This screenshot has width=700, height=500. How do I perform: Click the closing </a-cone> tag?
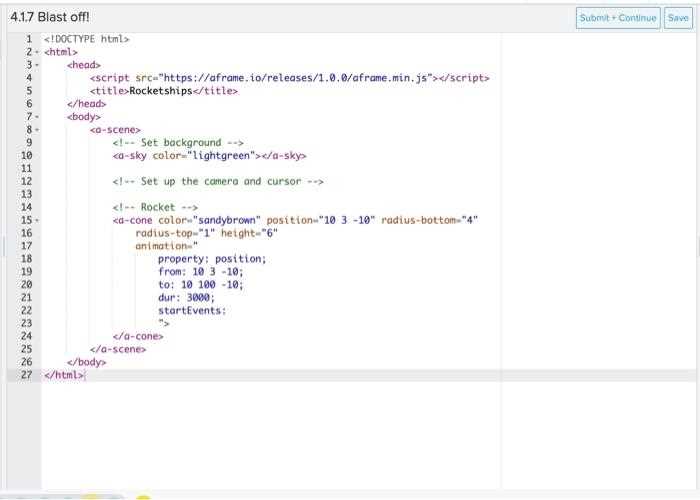click(x=138, y=337)
